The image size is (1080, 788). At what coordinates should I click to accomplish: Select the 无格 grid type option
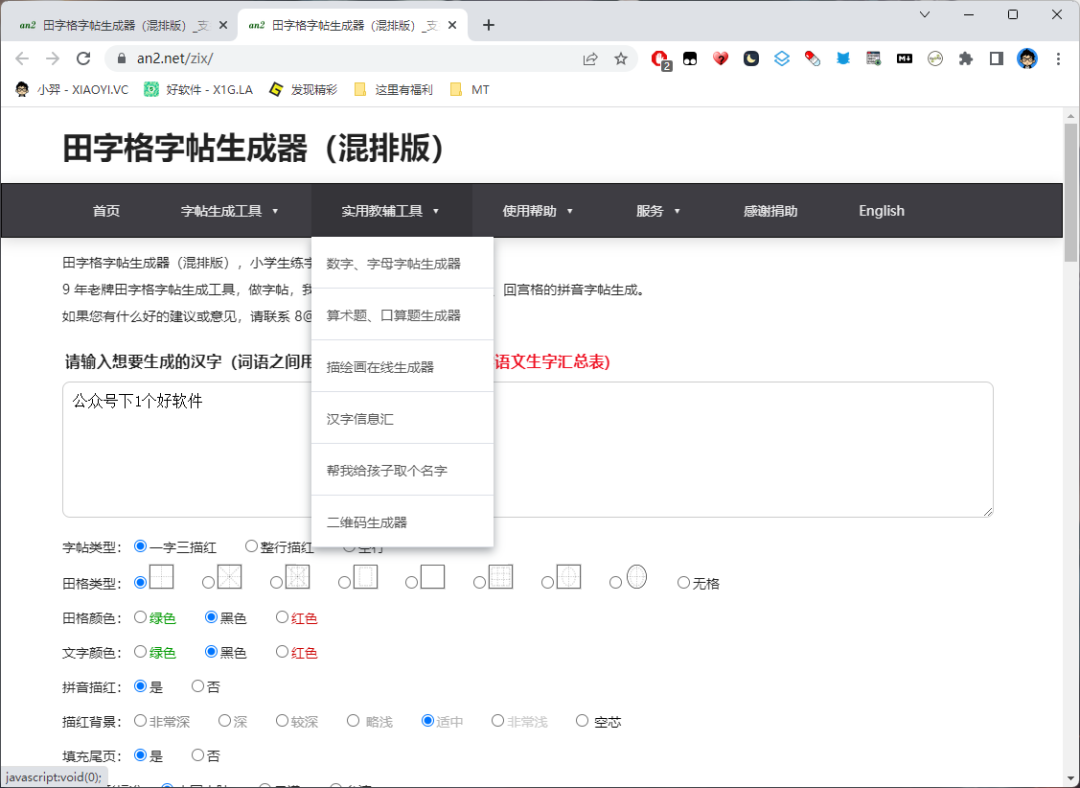(x=684, y=583)
